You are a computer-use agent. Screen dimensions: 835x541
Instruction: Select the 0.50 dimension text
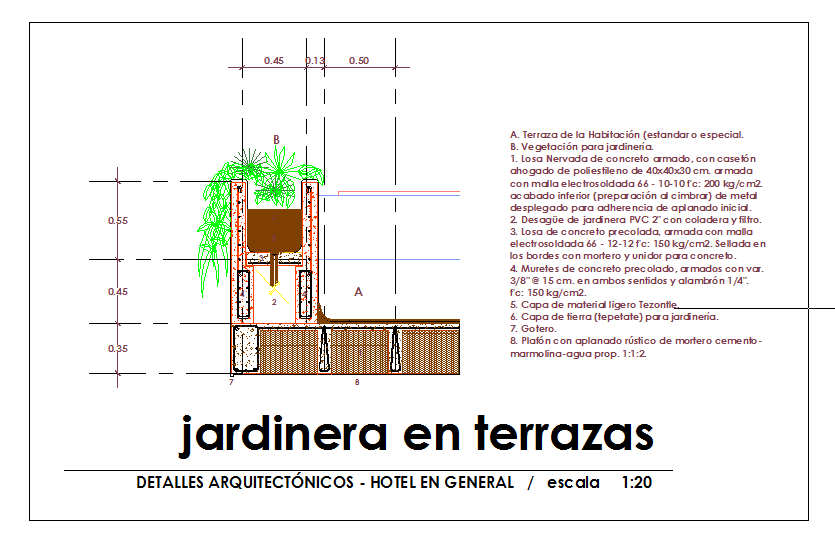coord(359,61)
